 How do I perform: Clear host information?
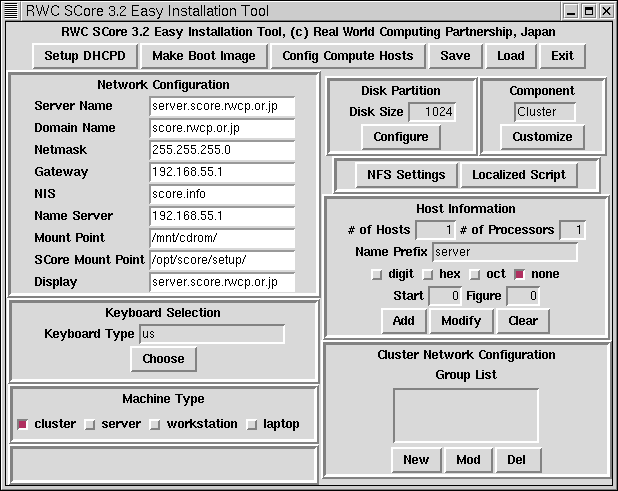pos(523,321)
